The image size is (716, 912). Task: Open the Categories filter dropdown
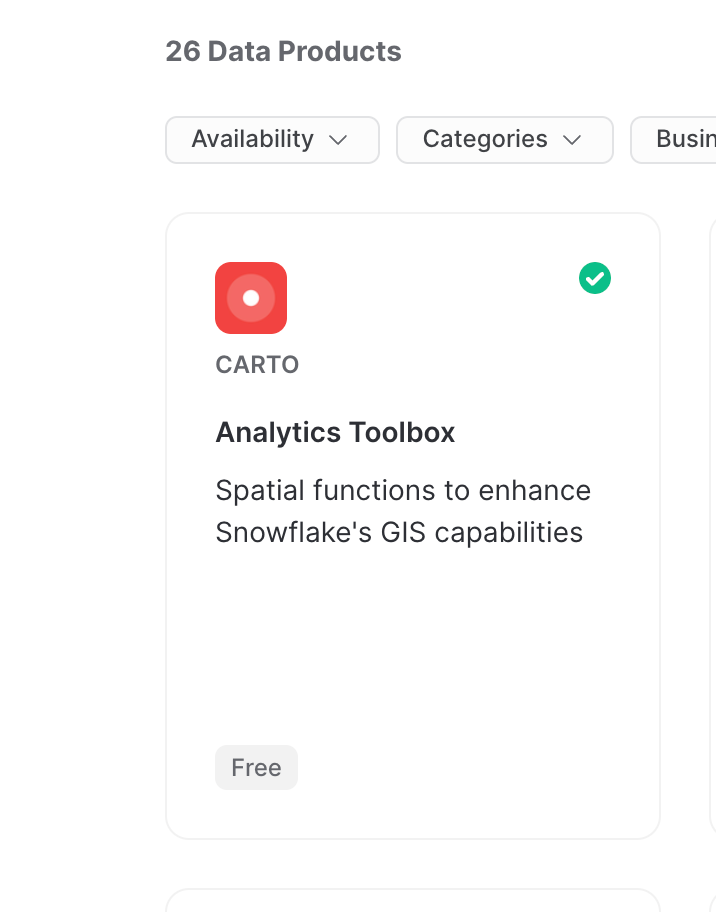click(x=504, y=140)
